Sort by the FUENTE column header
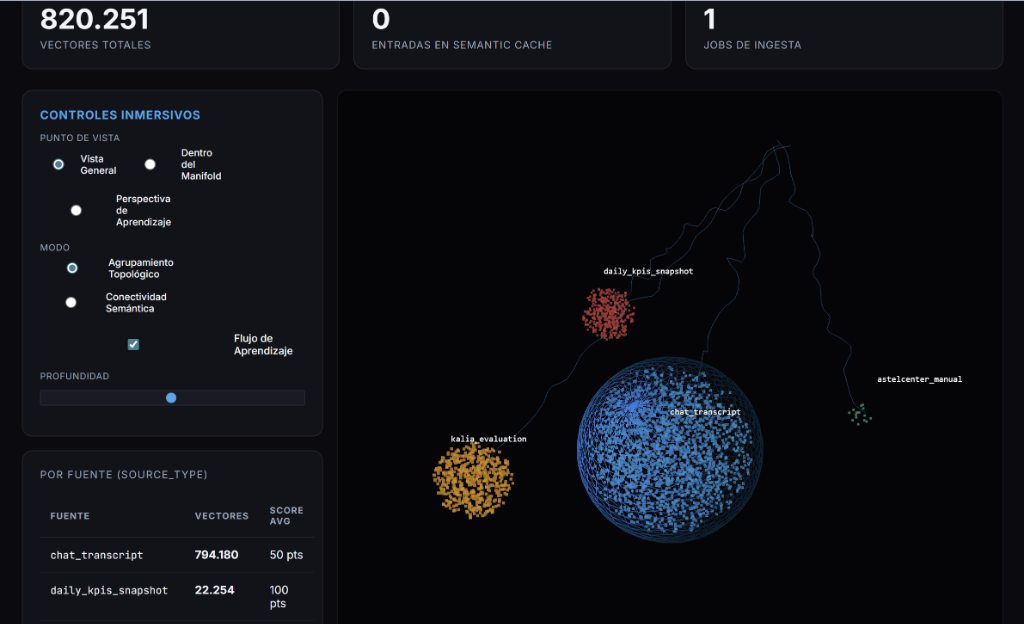 [x=70, y=516]
